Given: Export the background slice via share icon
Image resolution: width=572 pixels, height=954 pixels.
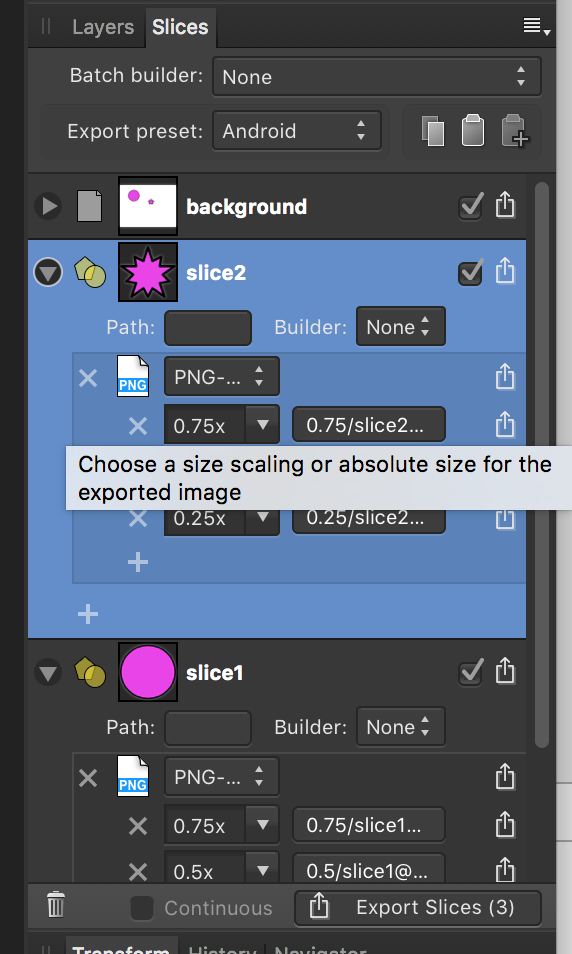Looking at the screenshot, I should [505, 205].
